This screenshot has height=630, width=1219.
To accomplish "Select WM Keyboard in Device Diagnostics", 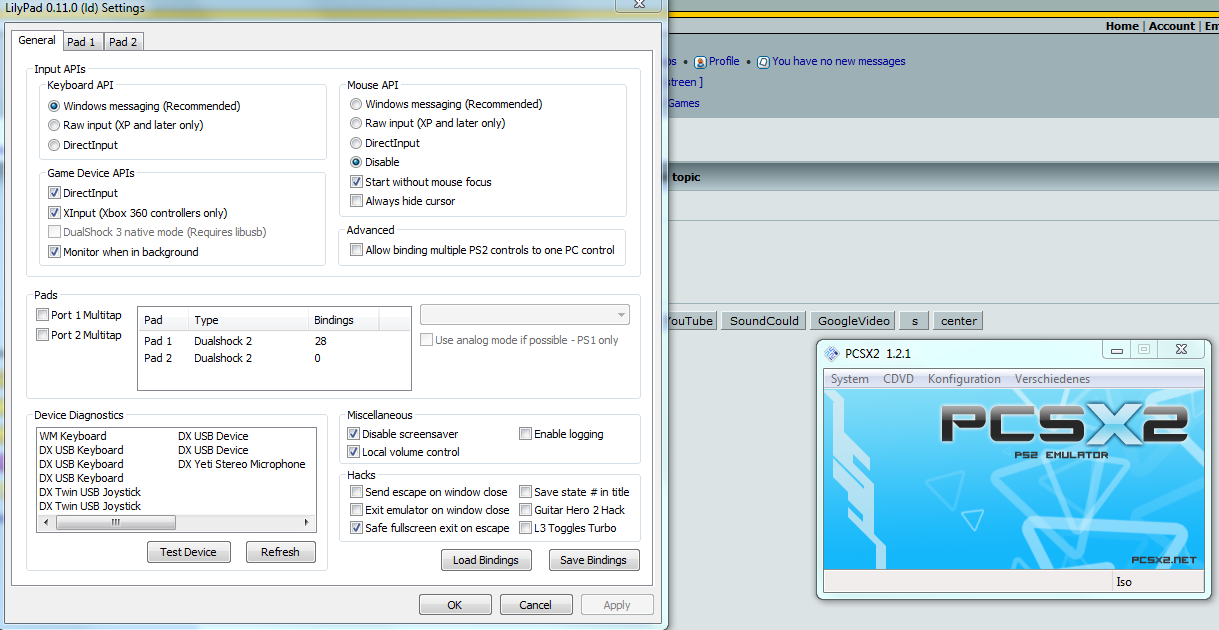I will [x=73, y=436].
